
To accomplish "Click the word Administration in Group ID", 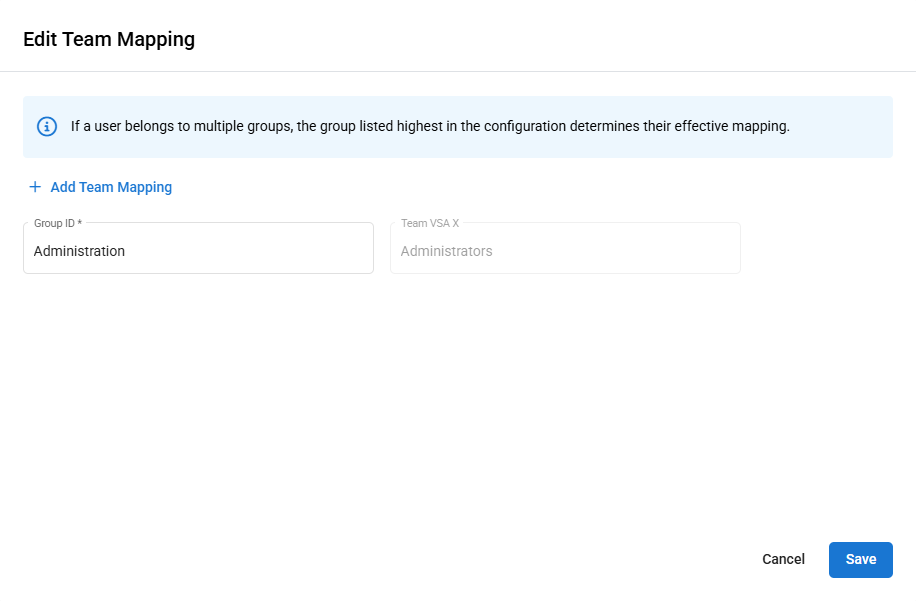I will click(x=79, y=251).
